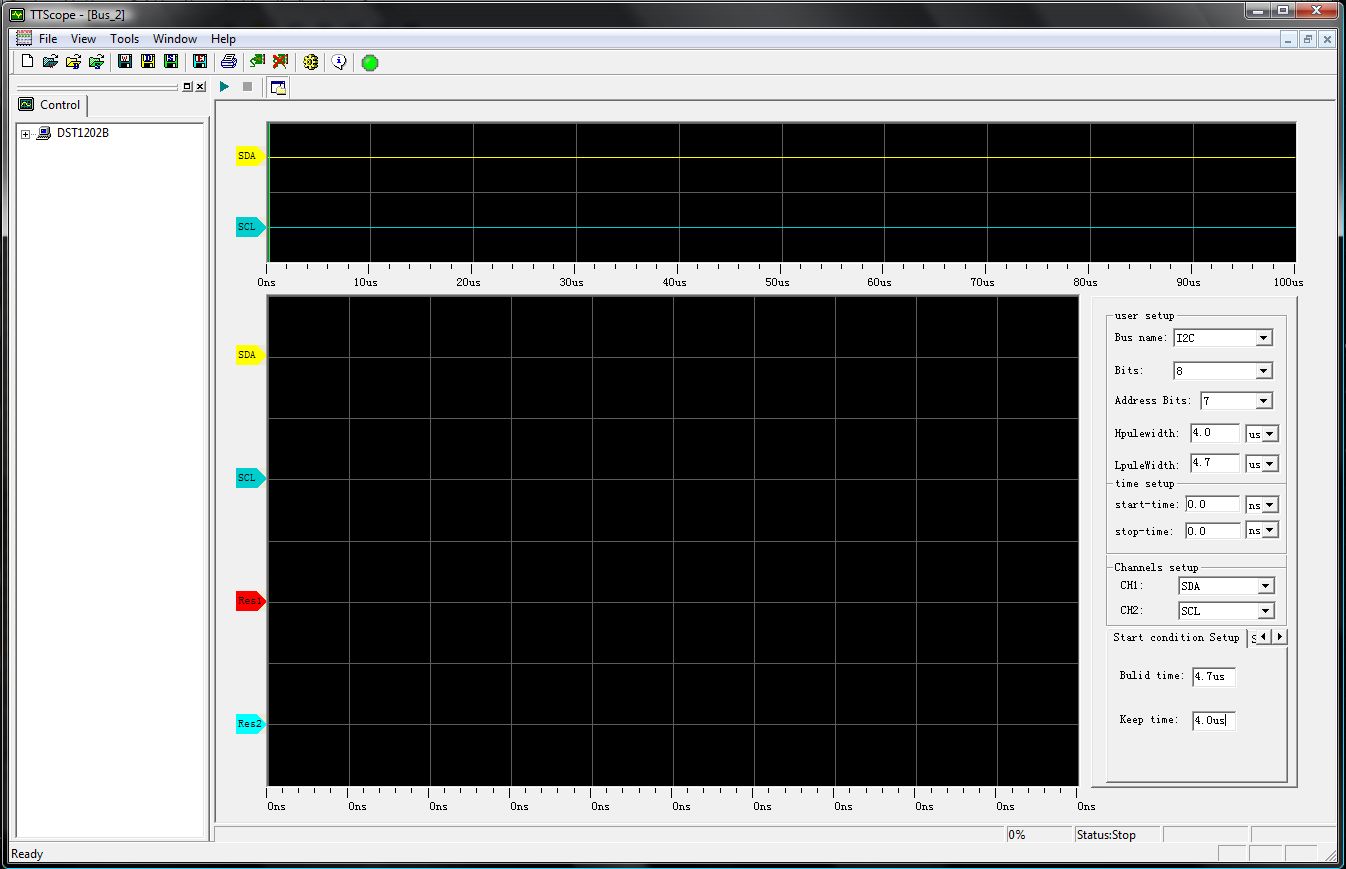Click the teal open-folder toolbar icon
The image size is (1346, 869).
[50, 62]
